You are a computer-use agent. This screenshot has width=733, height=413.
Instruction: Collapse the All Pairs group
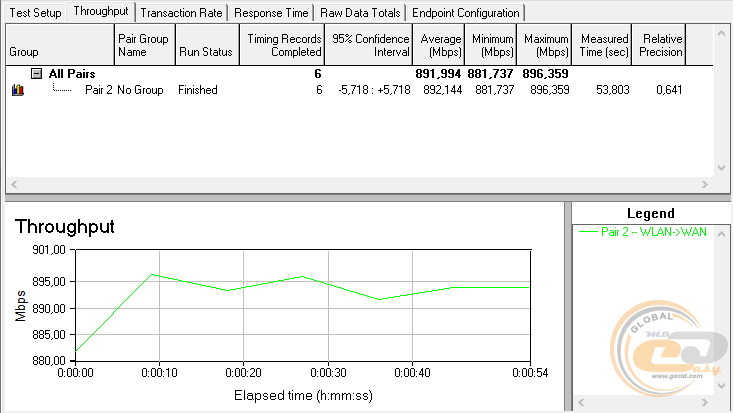click(36, 73)
